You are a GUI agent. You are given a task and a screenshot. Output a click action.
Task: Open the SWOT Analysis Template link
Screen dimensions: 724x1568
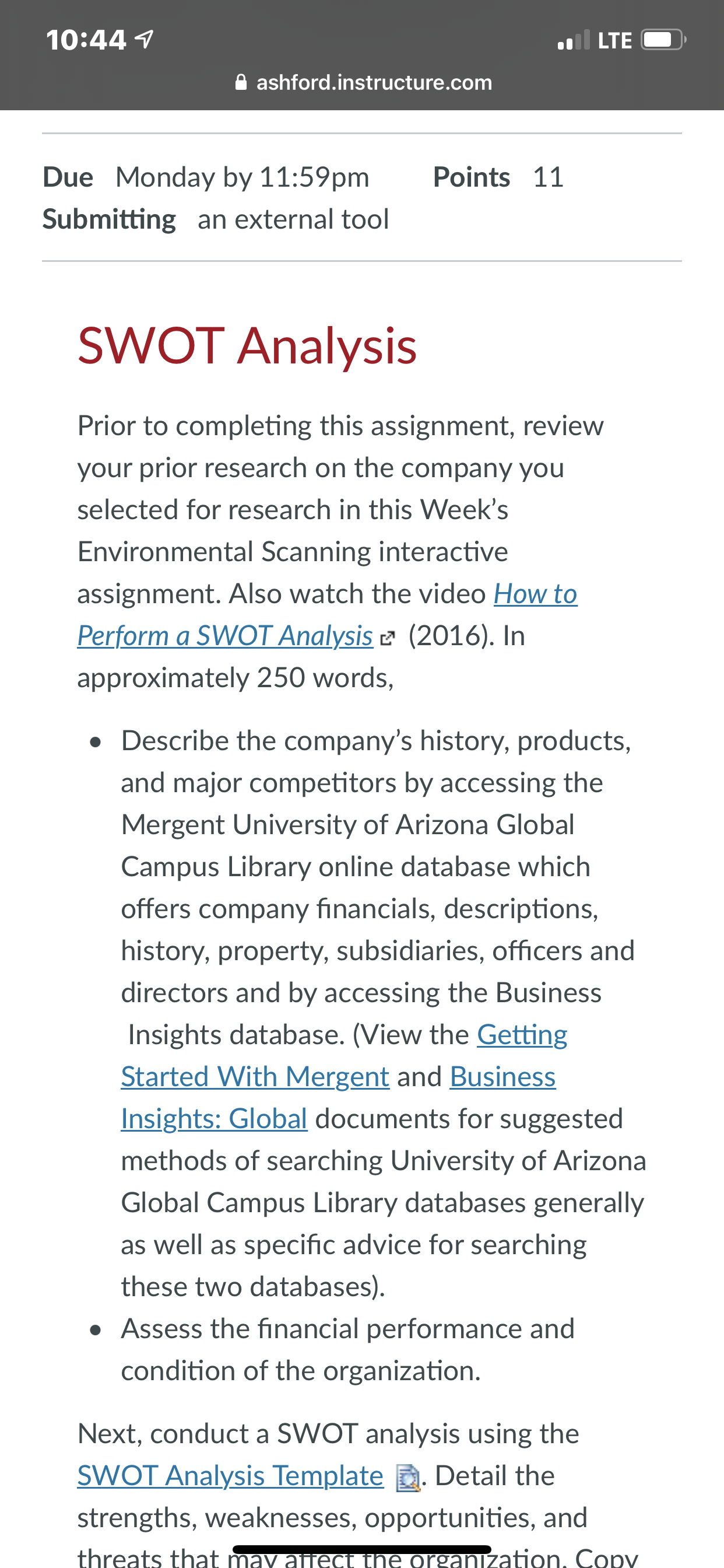(231, 1475)
